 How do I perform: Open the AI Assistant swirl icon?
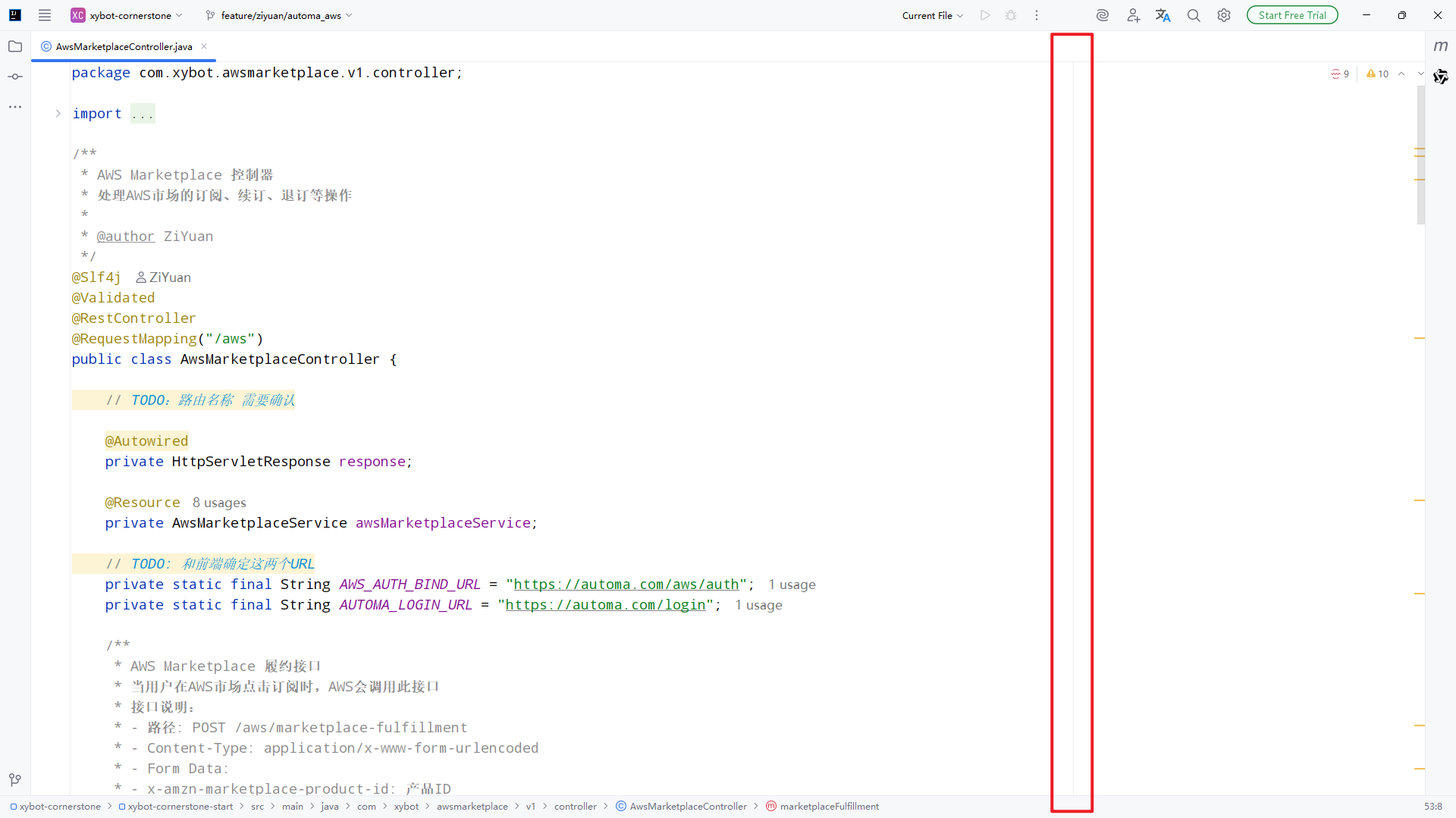1103,15
